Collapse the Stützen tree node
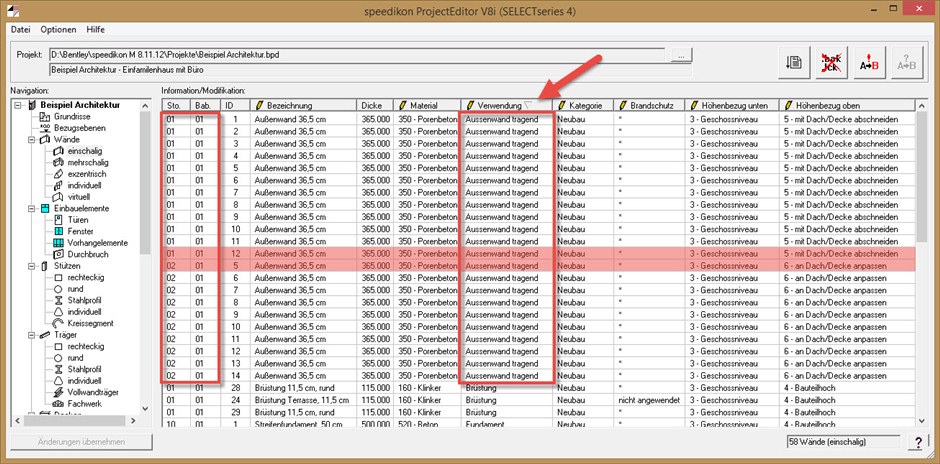The image size is (940, 464). [x=31, y=266]
